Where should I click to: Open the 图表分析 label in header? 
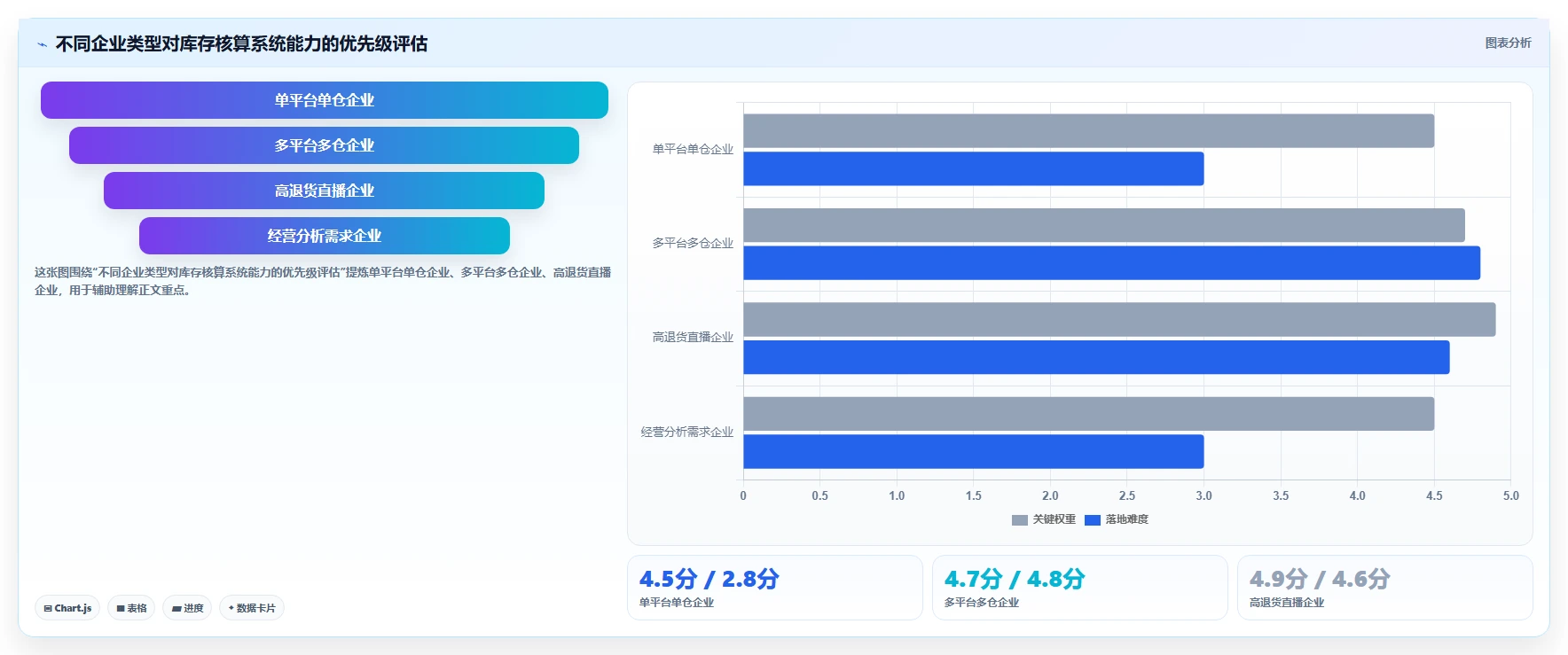[x=1508, y=43]
